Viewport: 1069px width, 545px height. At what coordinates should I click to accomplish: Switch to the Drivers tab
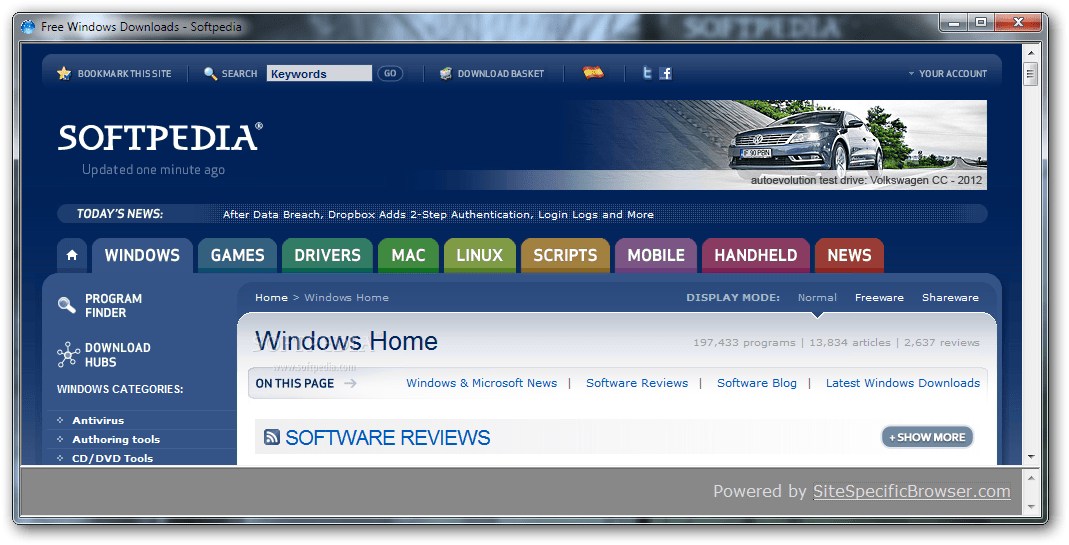coord(327,255)
